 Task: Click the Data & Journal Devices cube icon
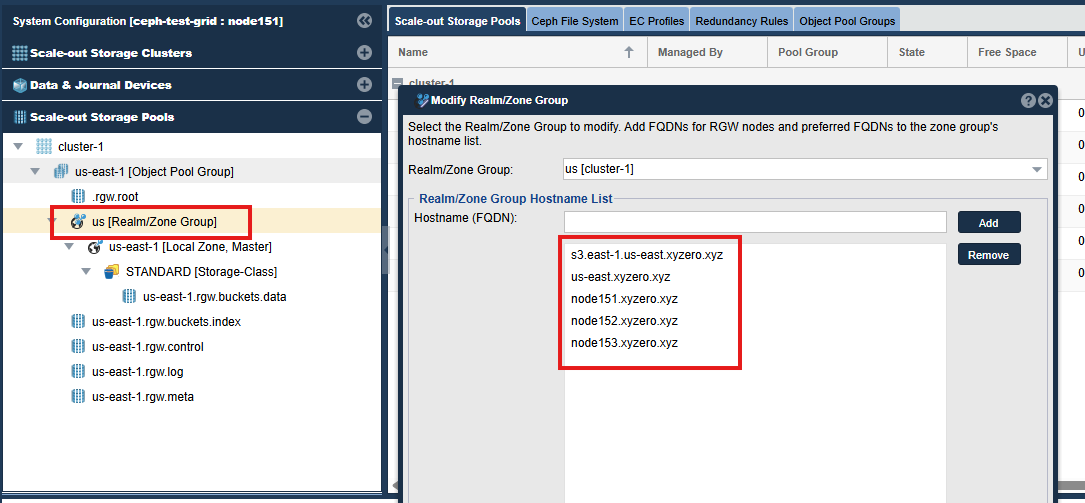[x=19, y=85]
